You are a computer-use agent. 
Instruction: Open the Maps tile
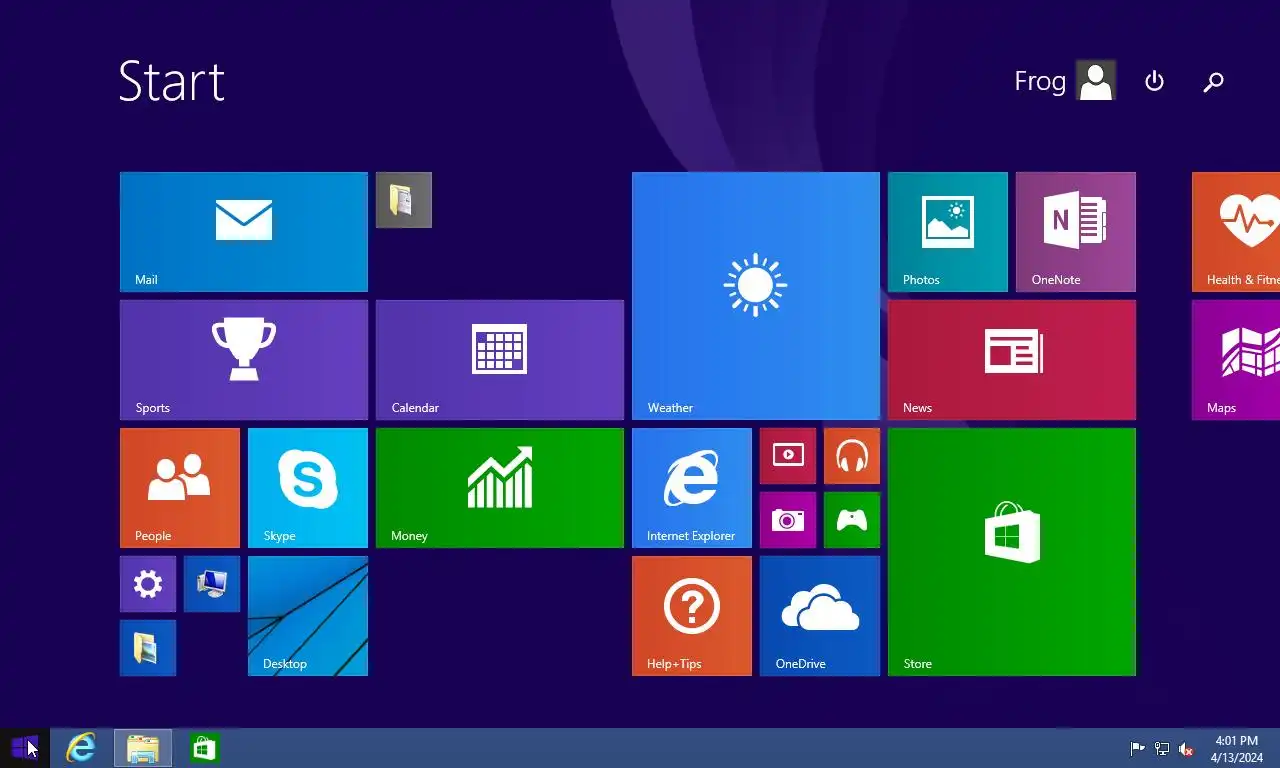pos(1236,360)
